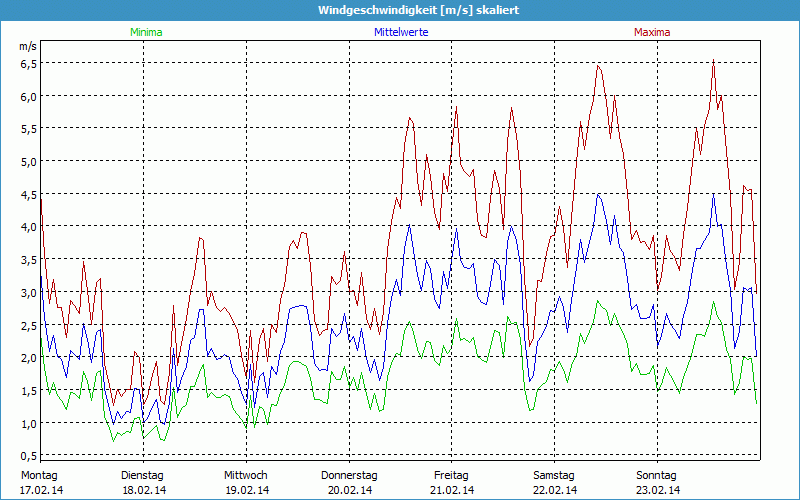This screenshot has width=800, height=500.
Task: Click the m/s unit label on the y-axis
Action: (x=28, y=47)
